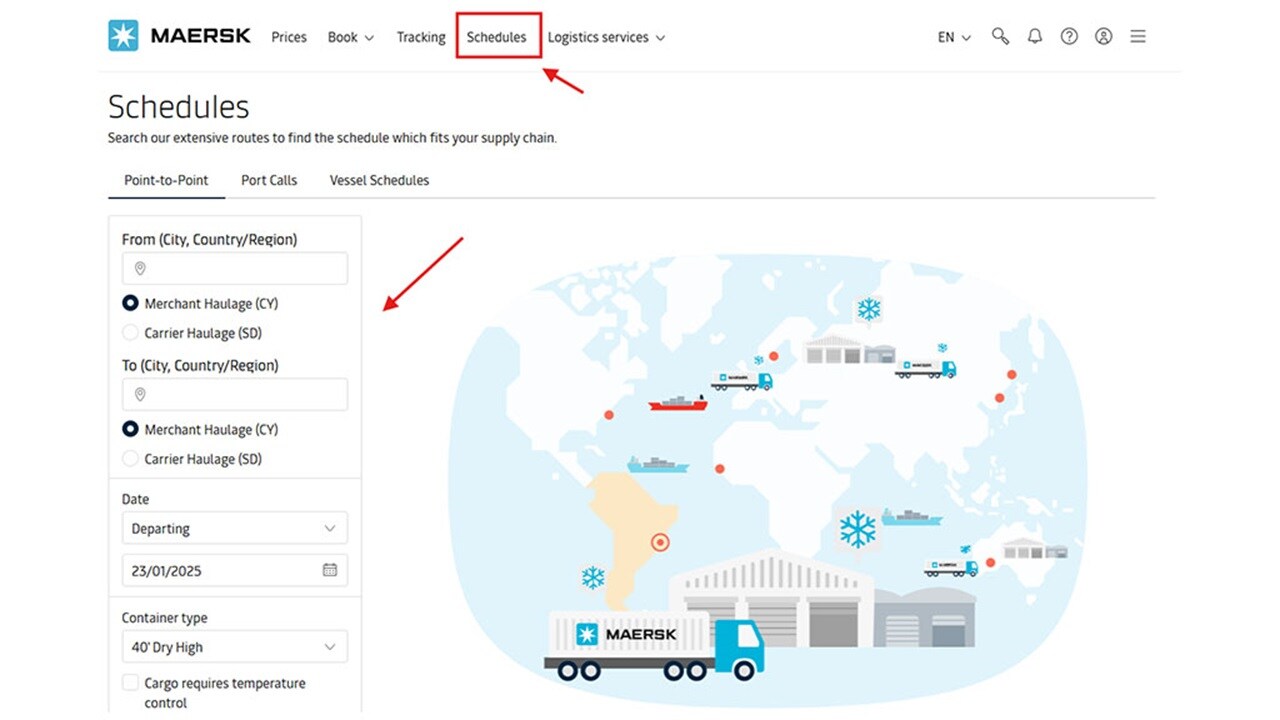Select Merchant Haulage (CY) under To
Viewport: 1280px width, 720px height.
tap(130, 429)
